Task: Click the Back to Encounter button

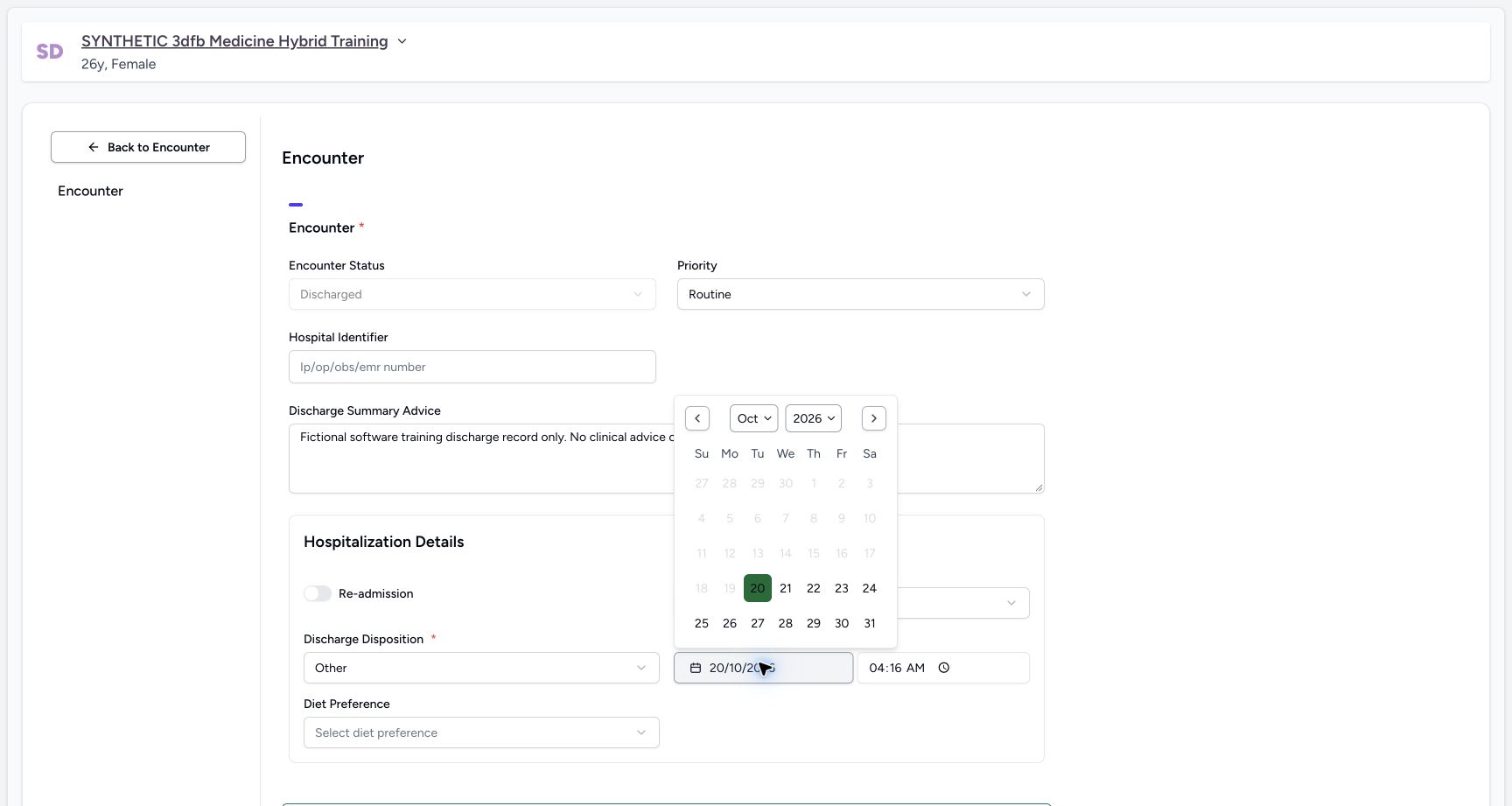Action: point(148,147)
